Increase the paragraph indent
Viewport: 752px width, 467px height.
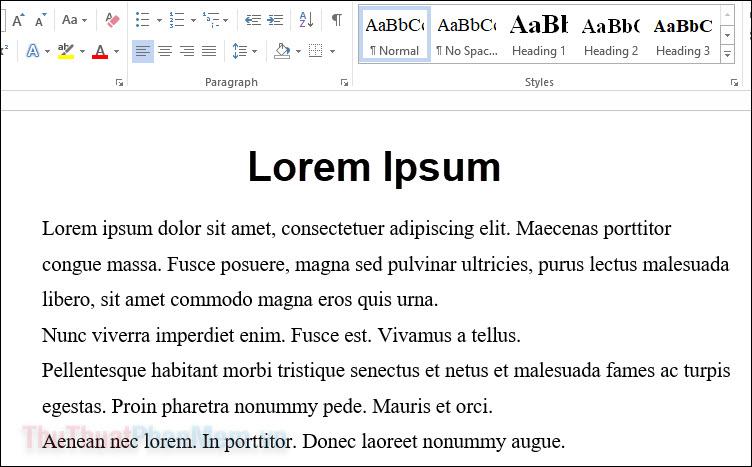point(275,20)
